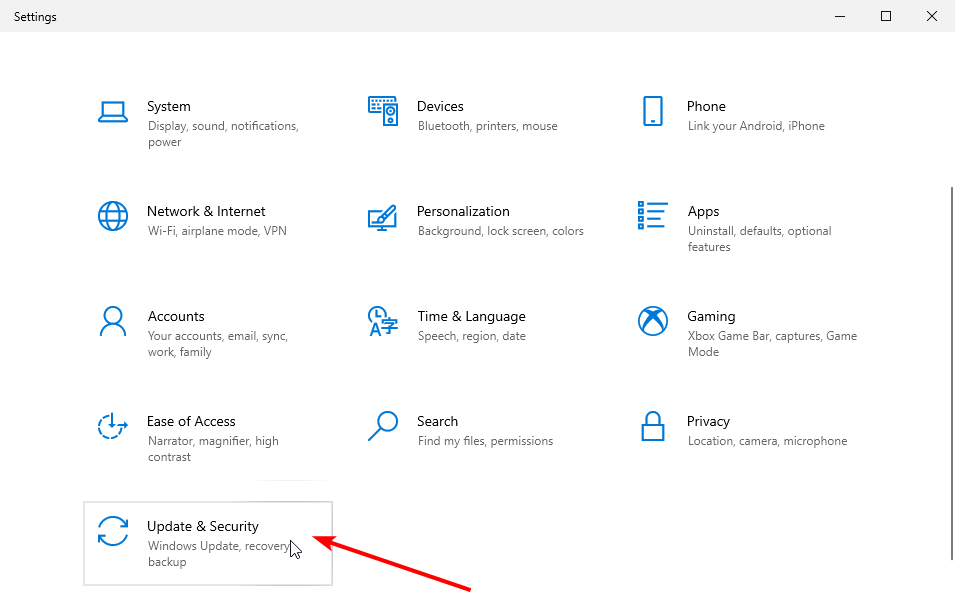Open the Network & Internet globe icon
Viewport: 955px width, 610px height.
coord(113,216)
